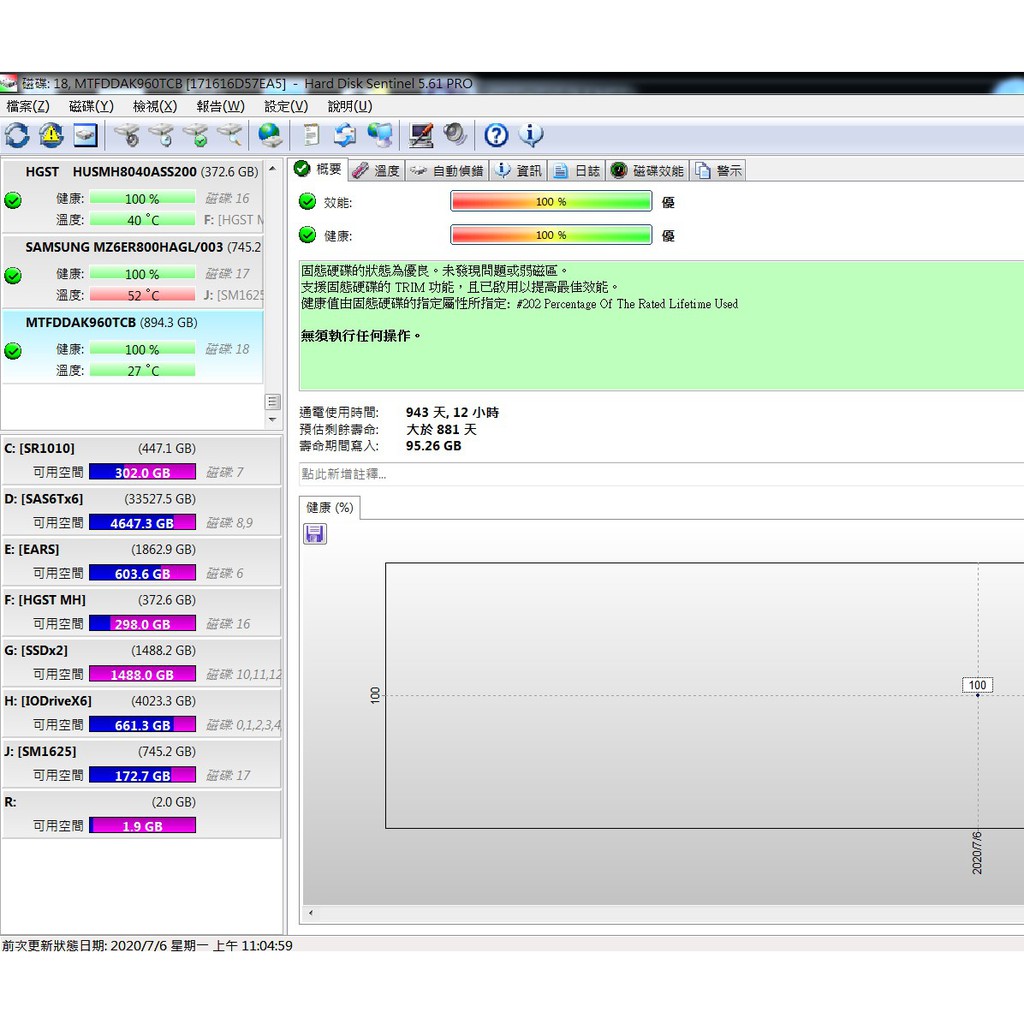Open the 檔案(Z) menu
Image resolution: width=1024 pixels, height=1024 pixels.
pyautogui.click(x=28, y=106)
